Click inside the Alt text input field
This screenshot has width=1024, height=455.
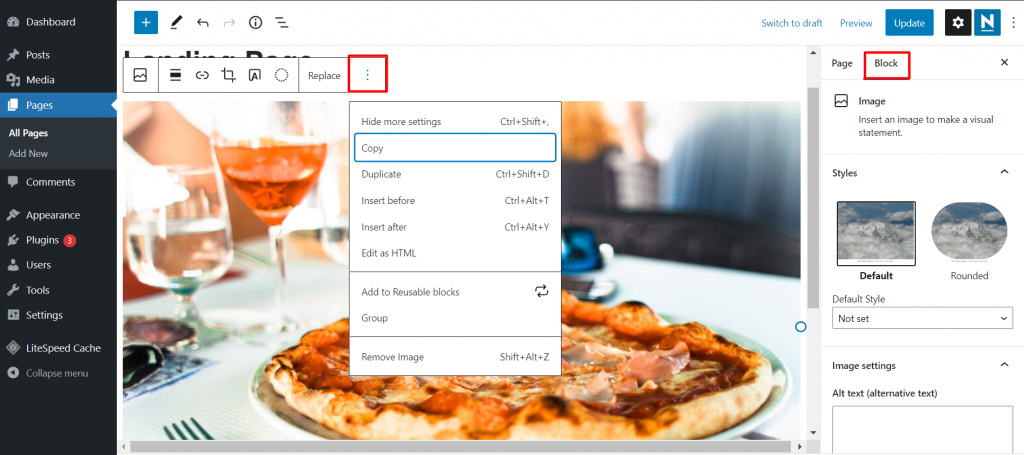coord(922,428)
